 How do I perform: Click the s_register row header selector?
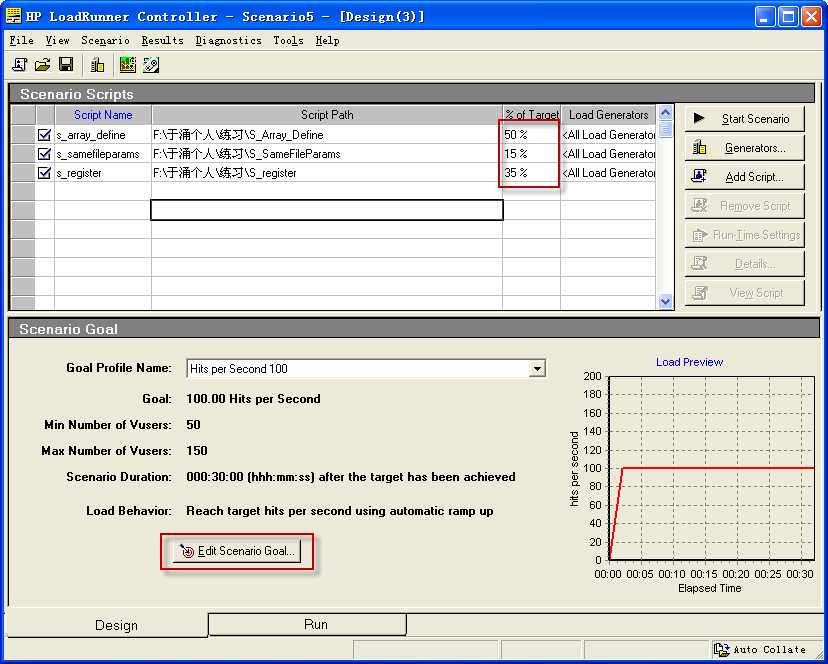(23, 173)
